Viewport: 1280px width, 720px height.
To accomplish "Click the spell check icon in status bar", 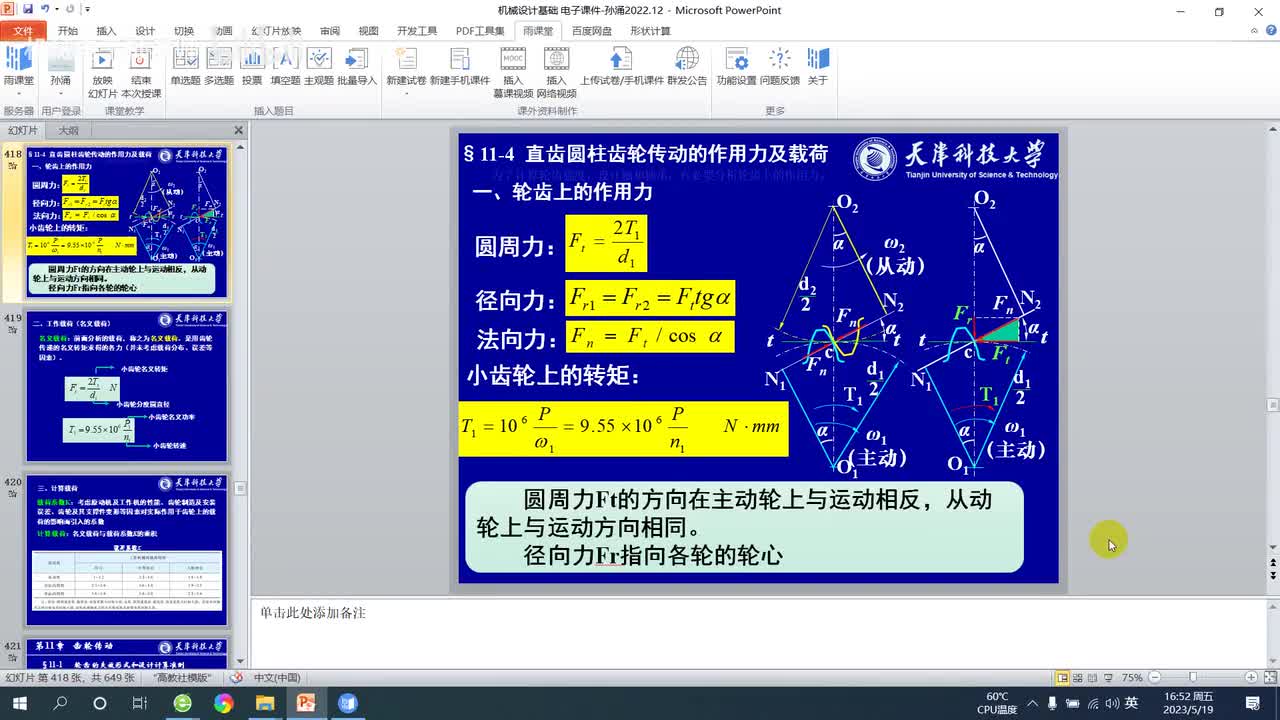I will click(235, 677).
